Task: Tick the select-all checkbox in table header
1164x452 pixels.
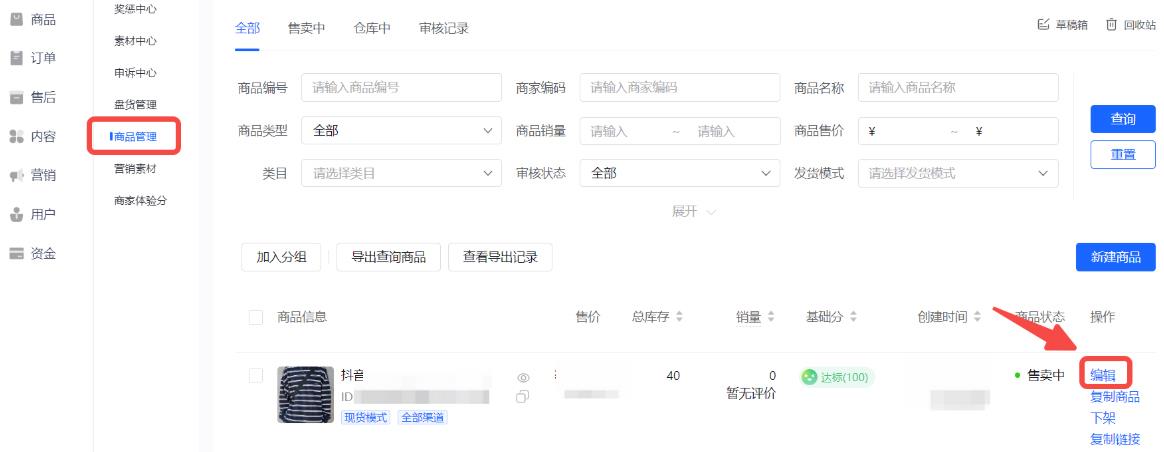Action: [255, 317]
